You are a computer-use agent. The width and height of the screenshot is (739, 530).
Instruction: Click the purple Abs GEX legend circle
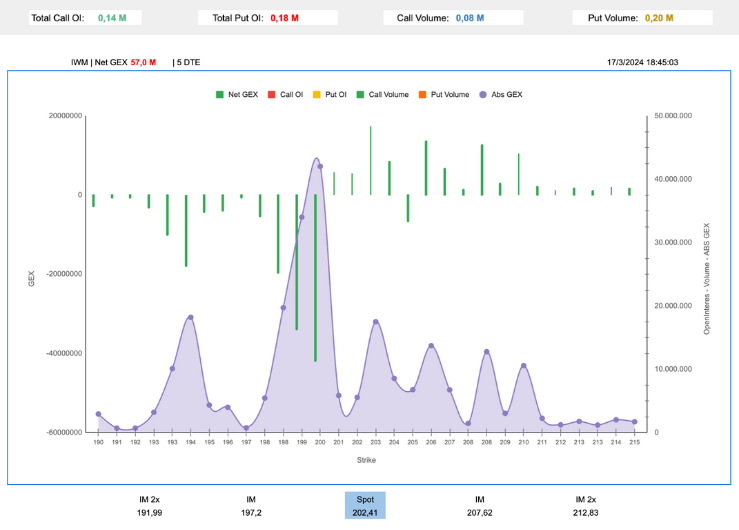[x=483, y=95]
